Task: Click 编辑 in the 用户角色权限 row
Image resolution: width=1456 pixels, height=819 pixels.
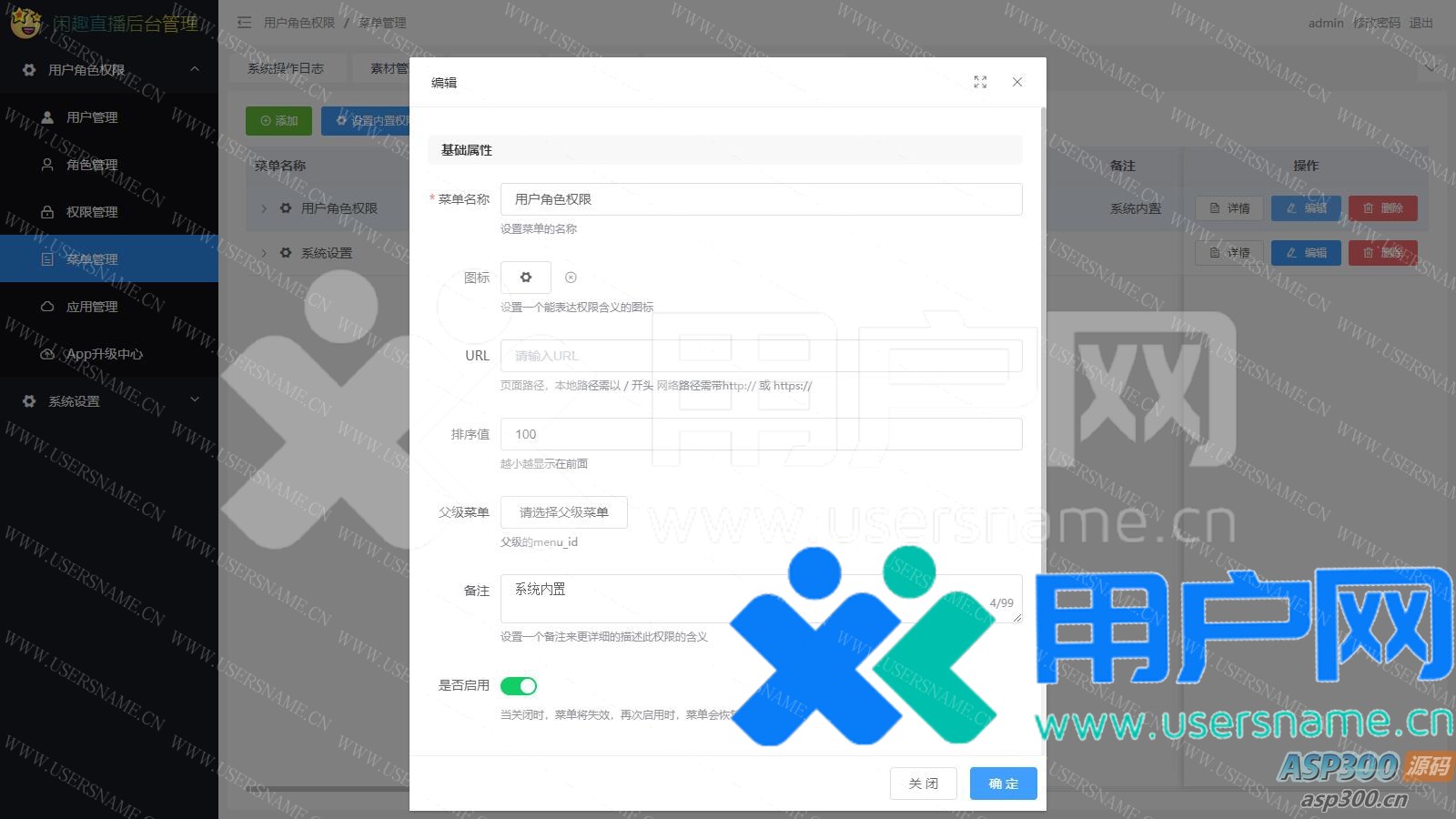Action: pyautogui.click(x=1306, y=208)
